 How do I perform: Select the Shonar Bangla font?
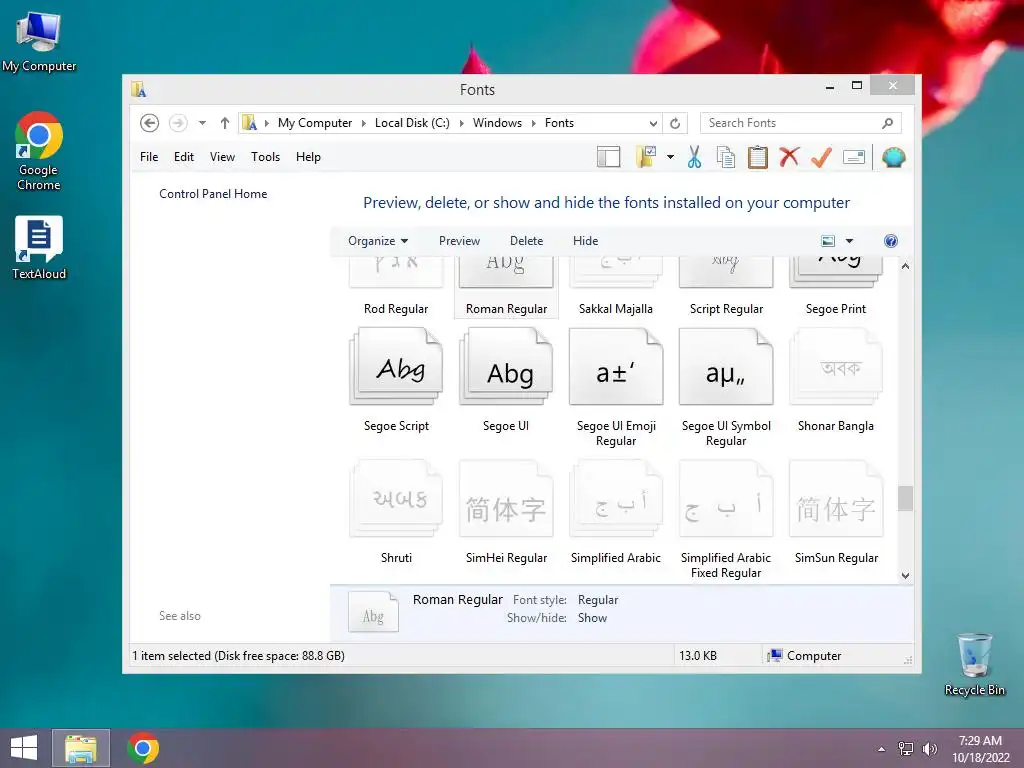(x=835, y=380)
